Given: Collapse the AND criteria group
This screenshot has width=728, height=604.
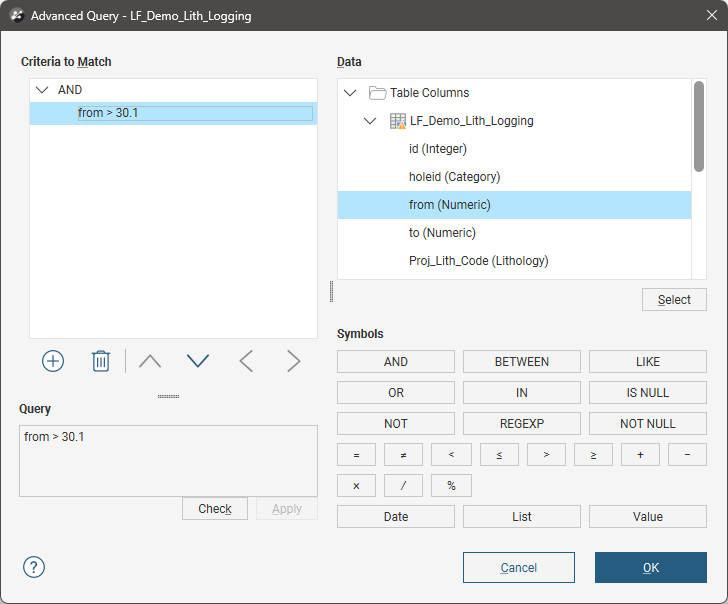Looking at the screenshot, I should click(x=42, y=90).
